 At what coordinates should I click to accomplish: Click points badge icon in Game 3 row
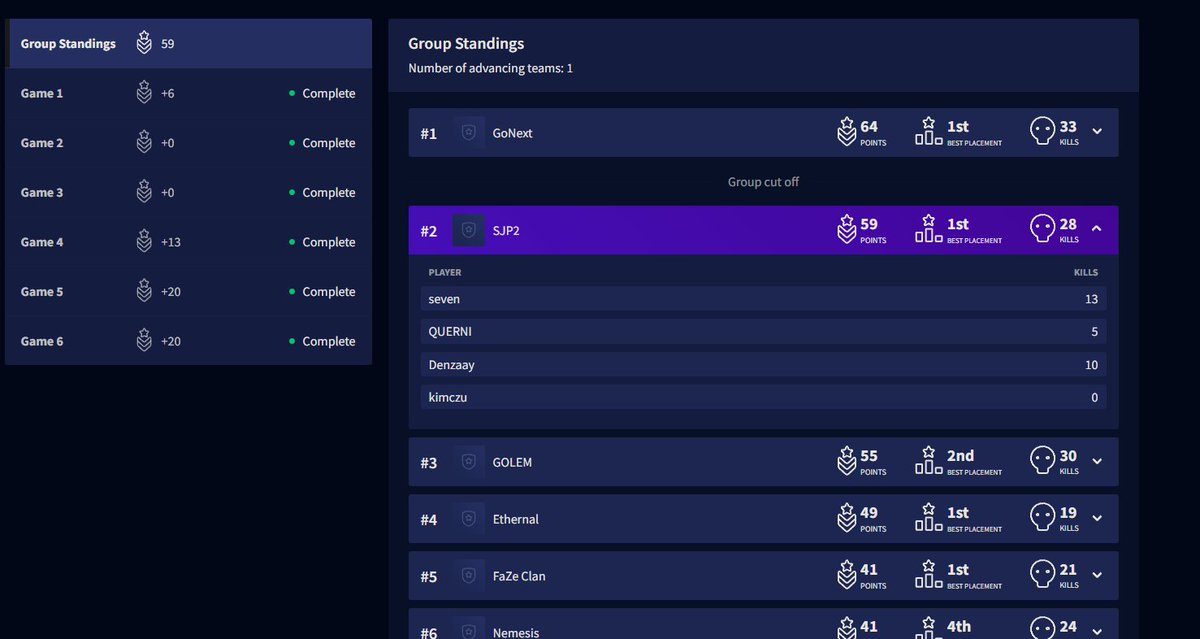tap(144, 191)
